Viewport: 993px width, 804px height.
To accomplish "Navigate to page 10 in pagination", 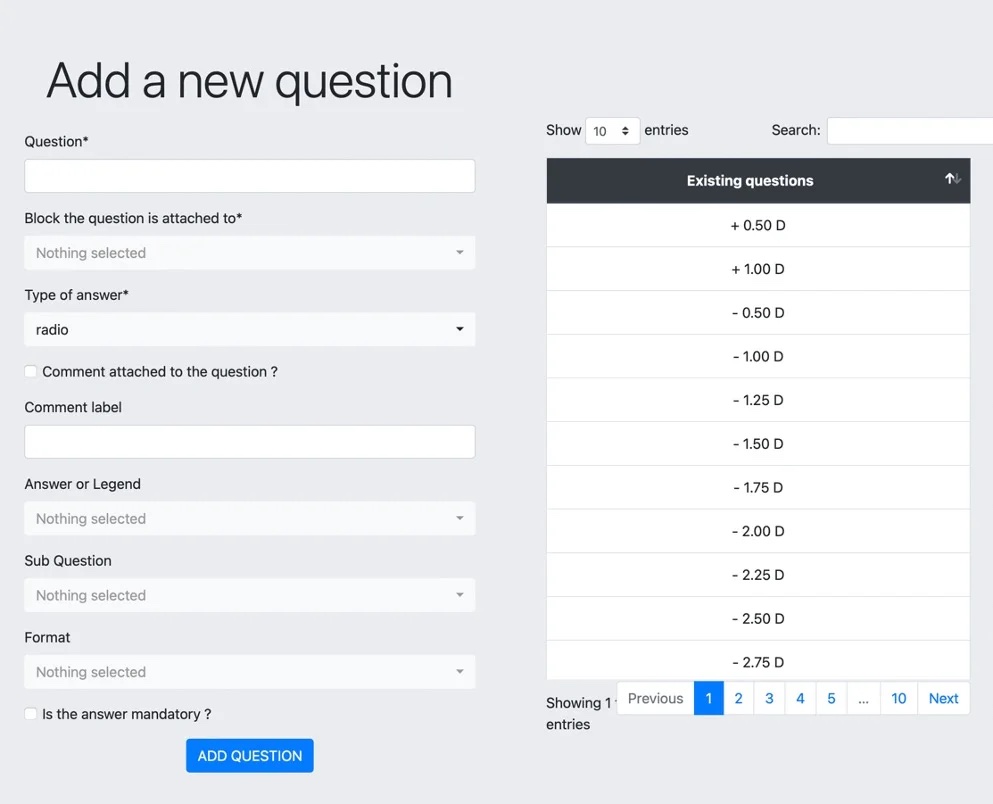I will [x=898, y=699].
